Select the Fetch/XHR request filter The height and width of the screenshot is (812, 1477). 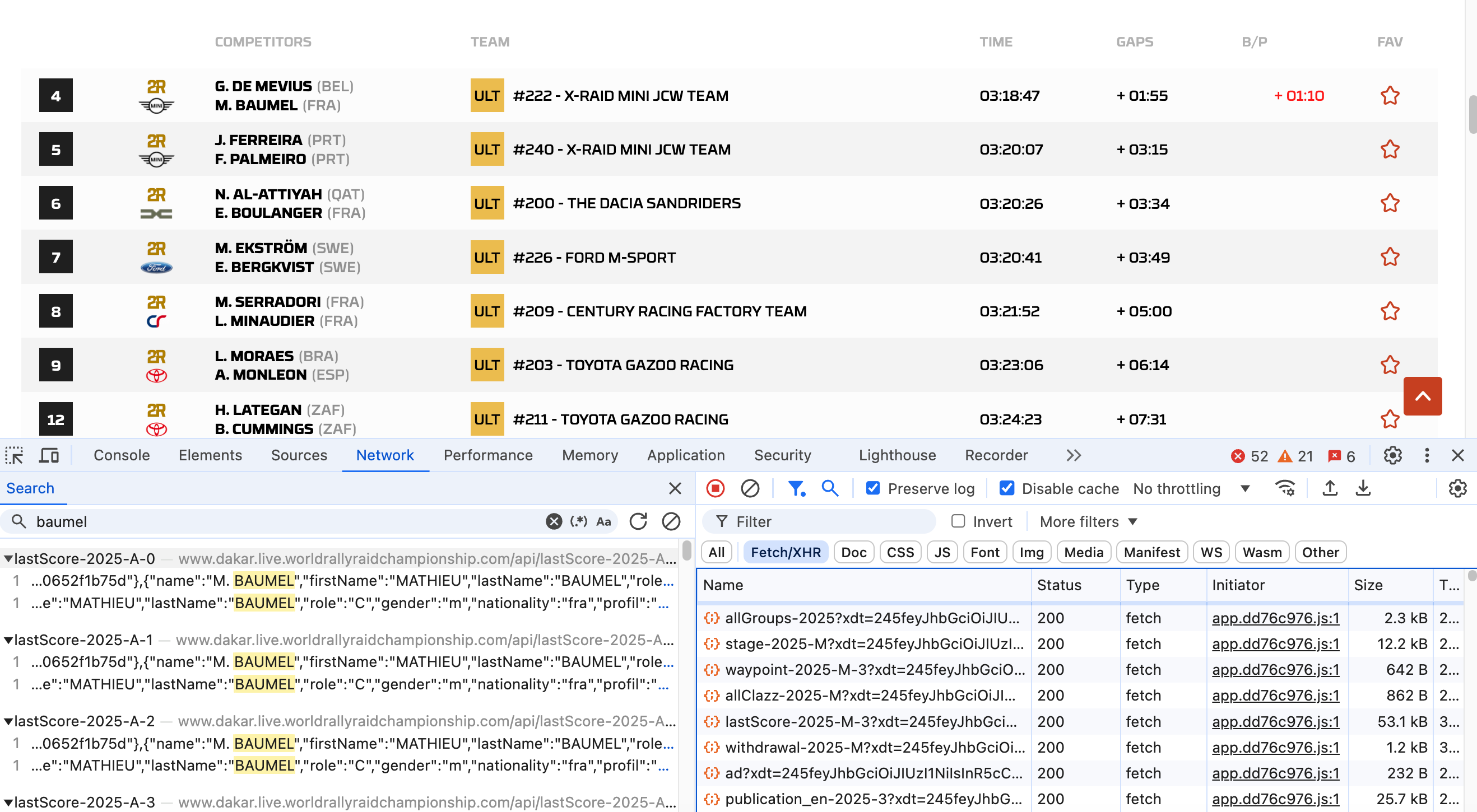[786, 552]
